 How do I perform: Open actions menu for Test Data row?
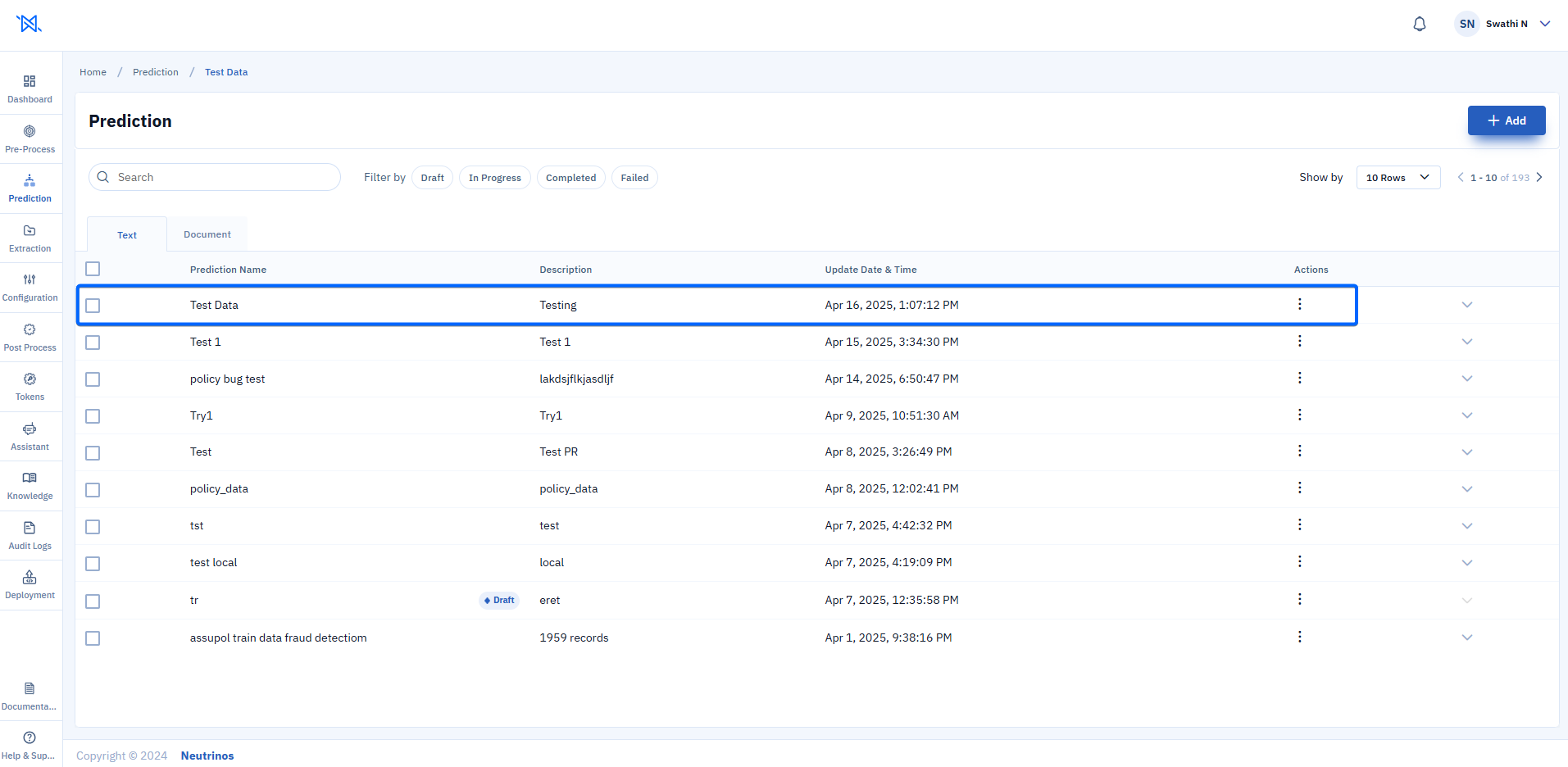click(x=1299, y=304)
